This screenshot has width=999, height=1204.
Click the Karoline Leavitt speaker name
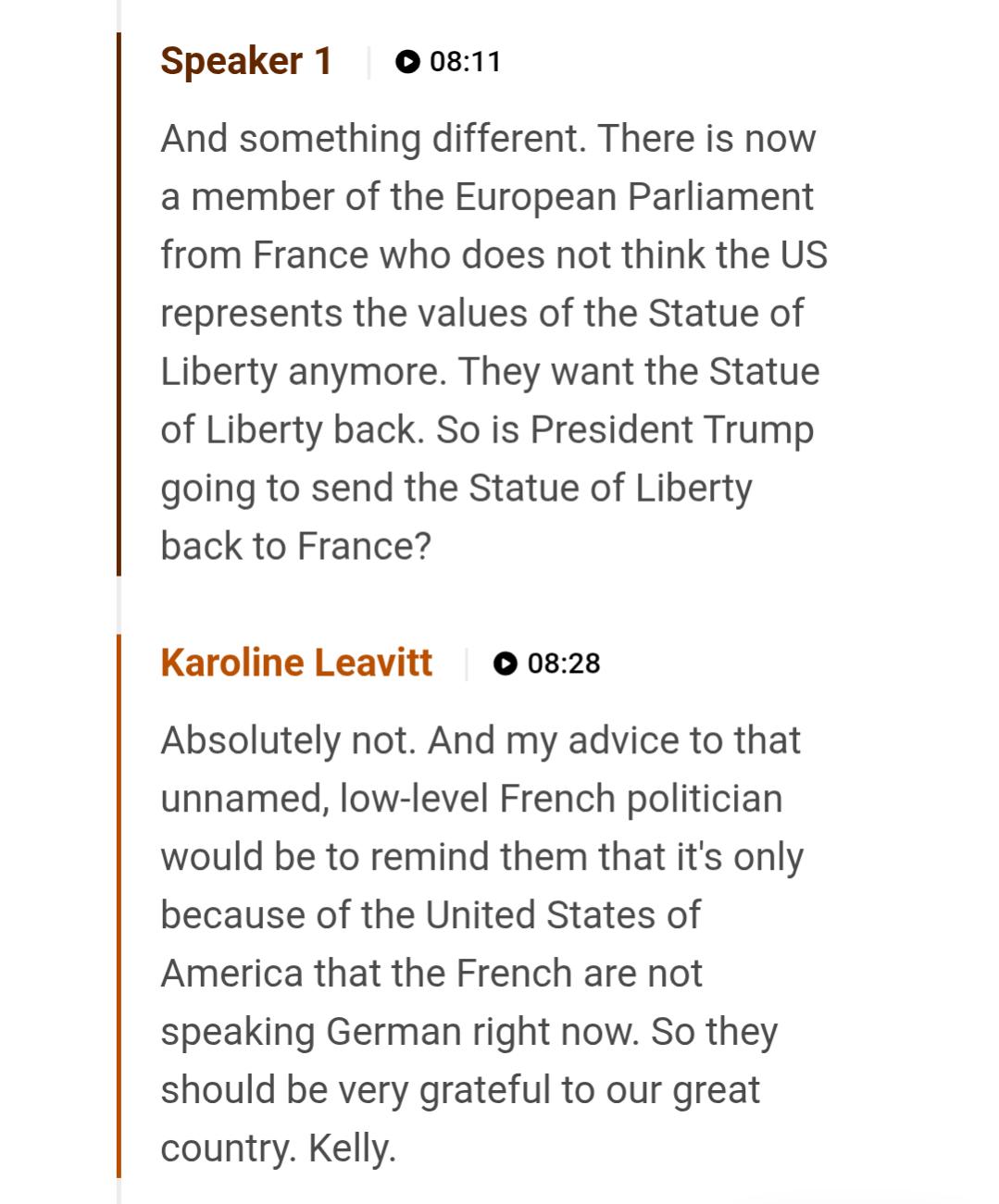click(x=296, y=663)
